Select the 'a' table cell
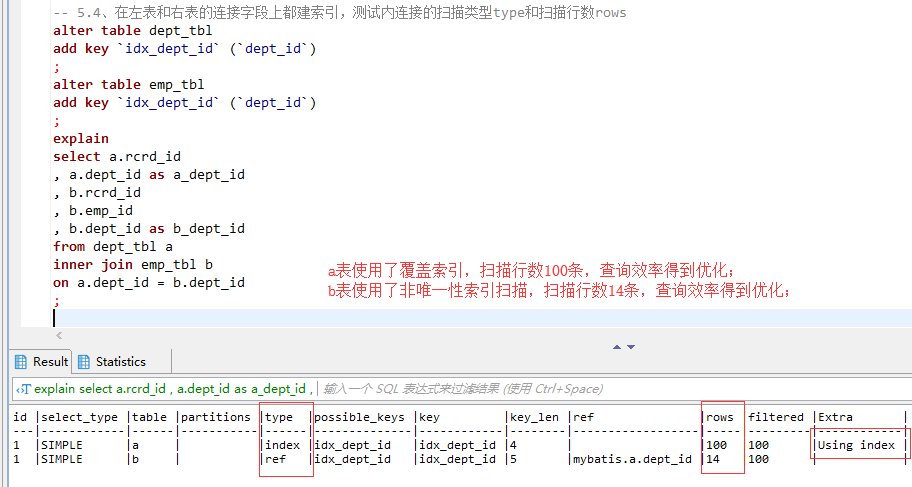The height and width of the screenshot is (487, 912). coord(135,445)
